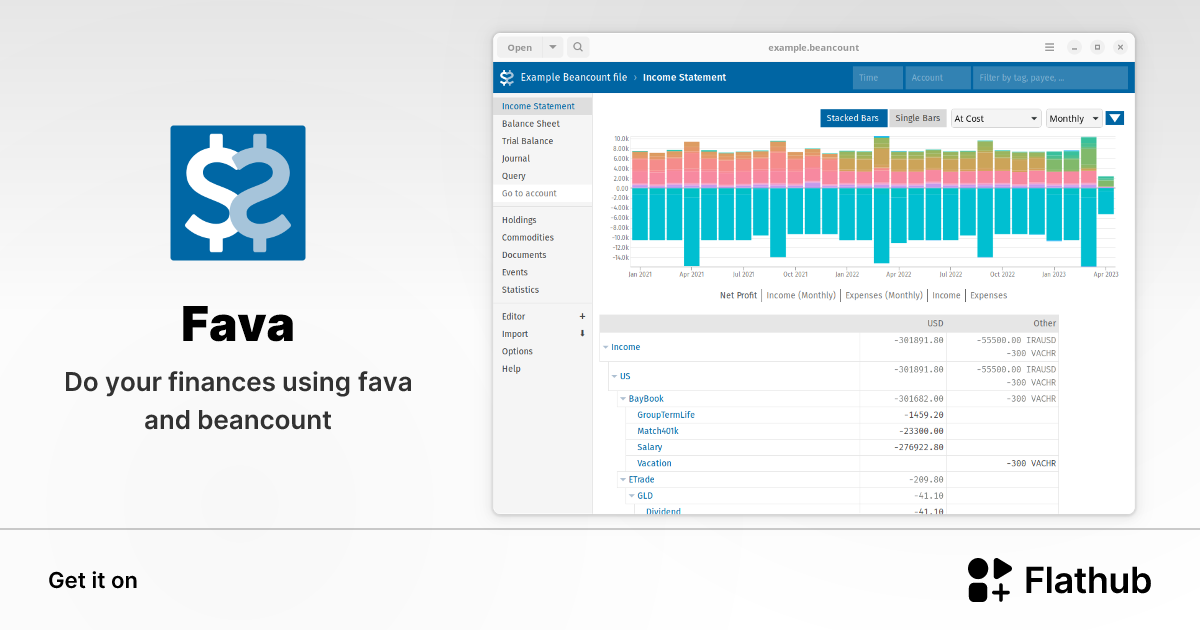
Task: Click the Time filter input field
Action: 877,77
